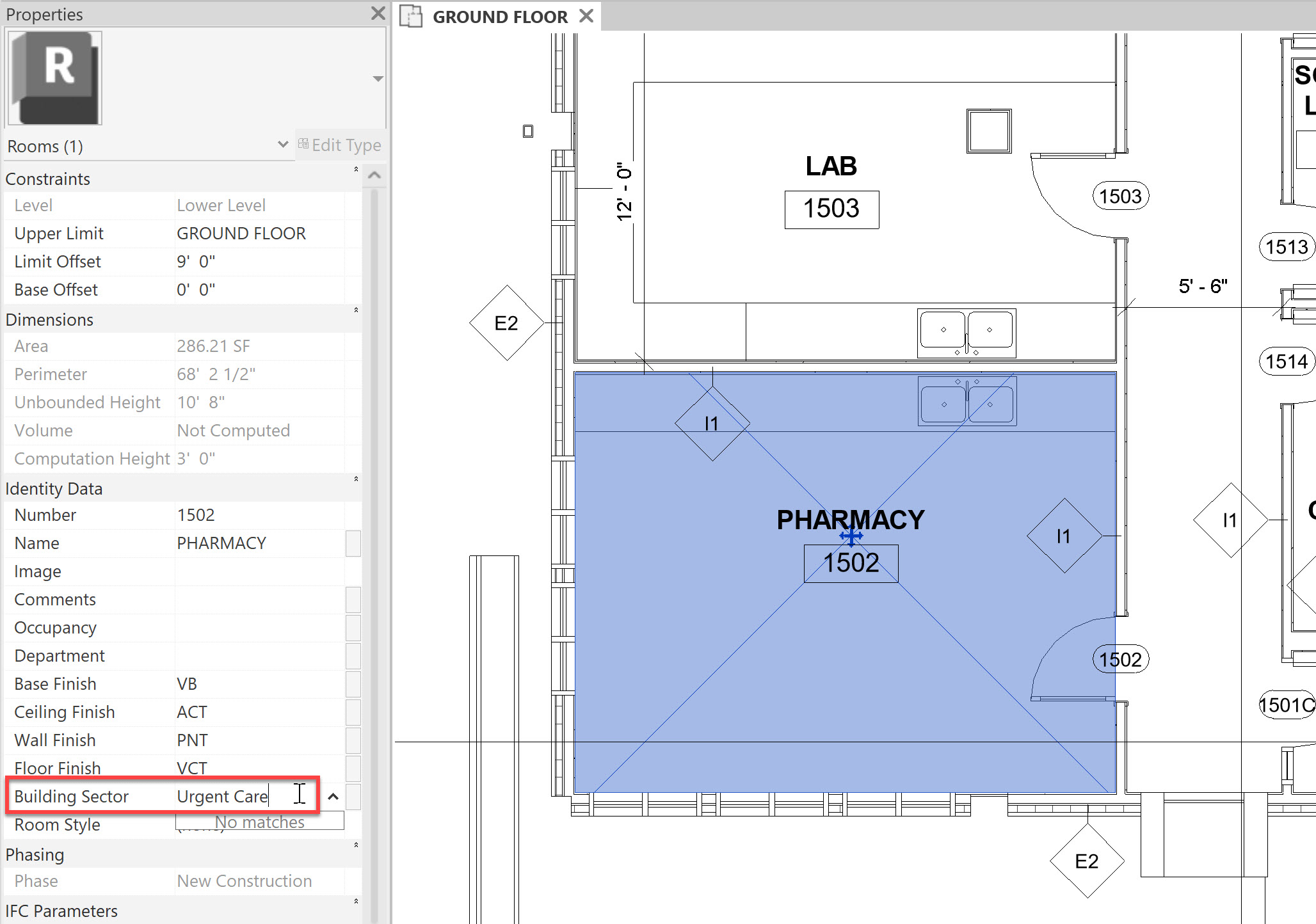Collapse the Phasing section
This screenshot has width=1316, height=924.
click(x=356, y=845)
